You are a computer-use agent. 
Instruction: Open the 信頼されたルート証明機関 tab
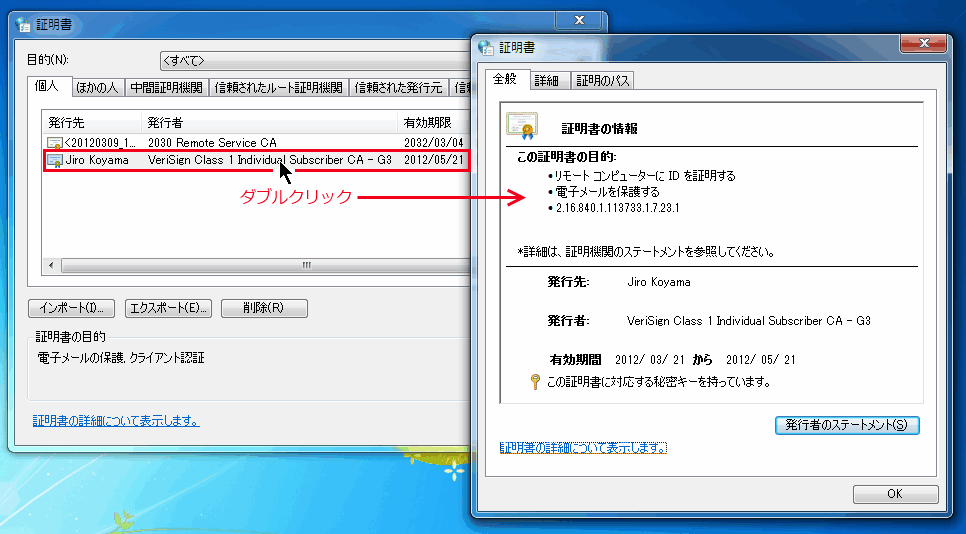(278, 88)
